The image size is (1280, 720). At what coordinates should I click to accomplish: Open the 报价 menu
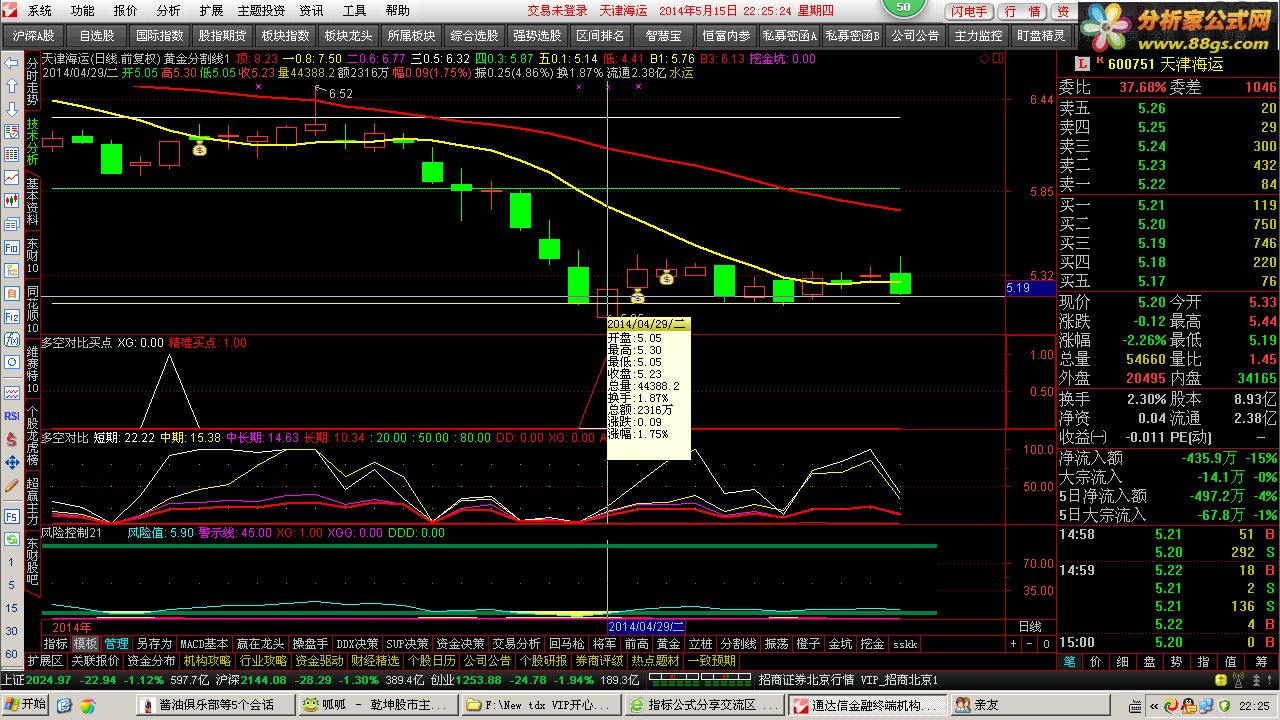point(125,11)
